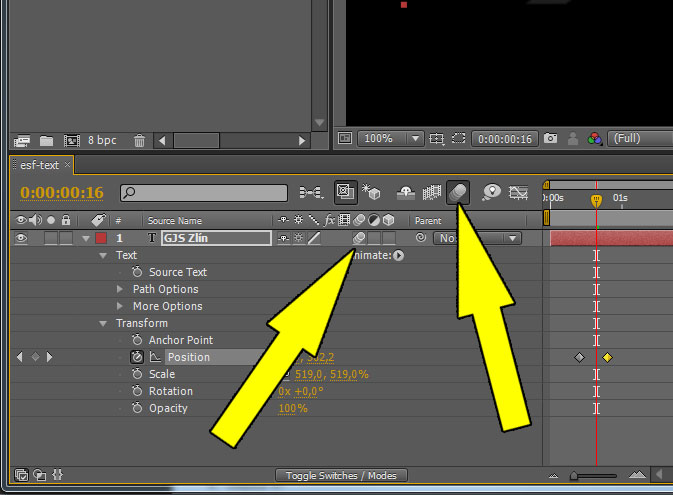Viewport: 673px width, 495px height.
Task: Click the timeline zoom slider
Action: 594,475
